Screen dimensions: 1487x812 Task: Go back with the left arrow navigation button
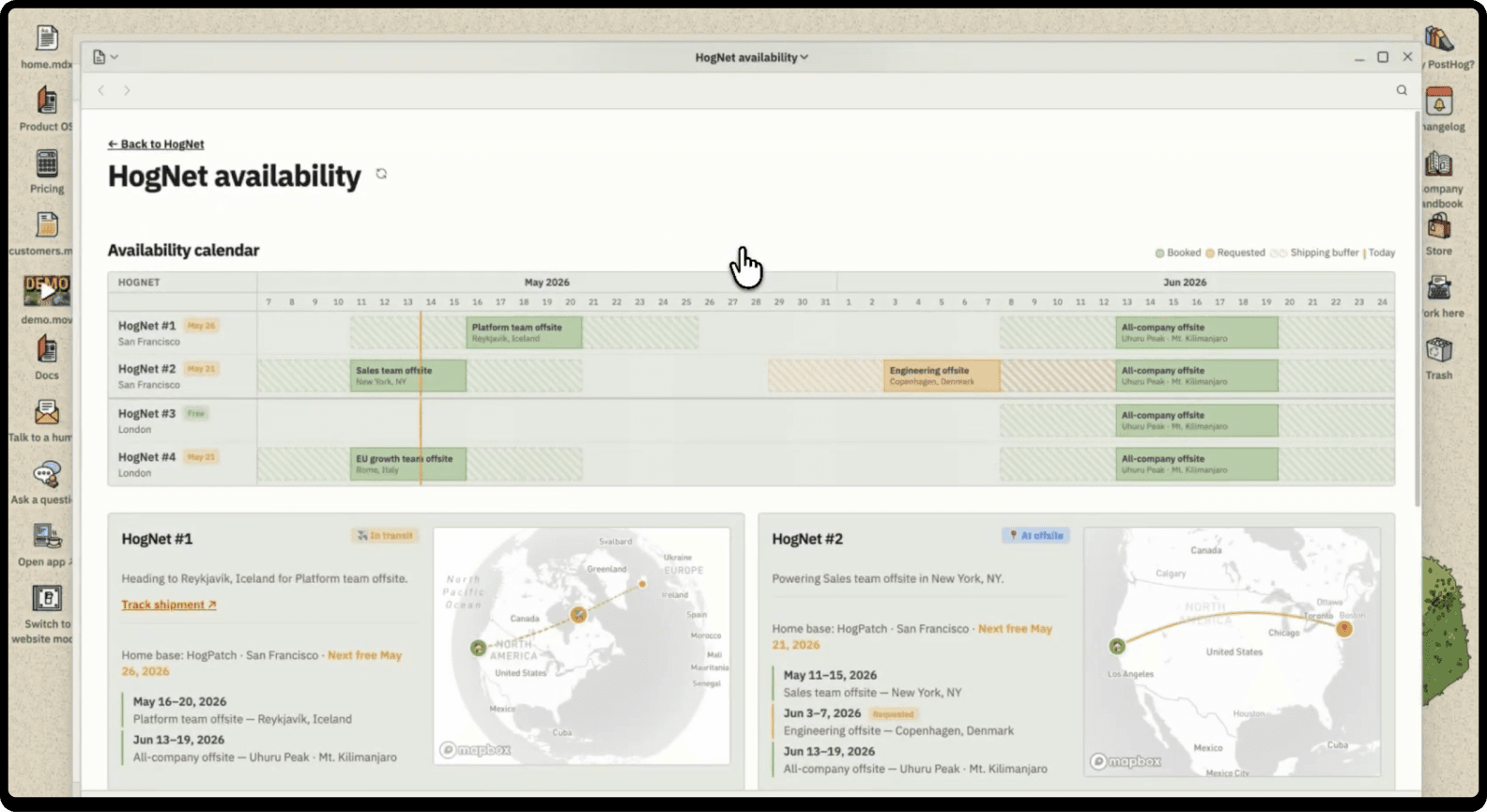(101, 90)
